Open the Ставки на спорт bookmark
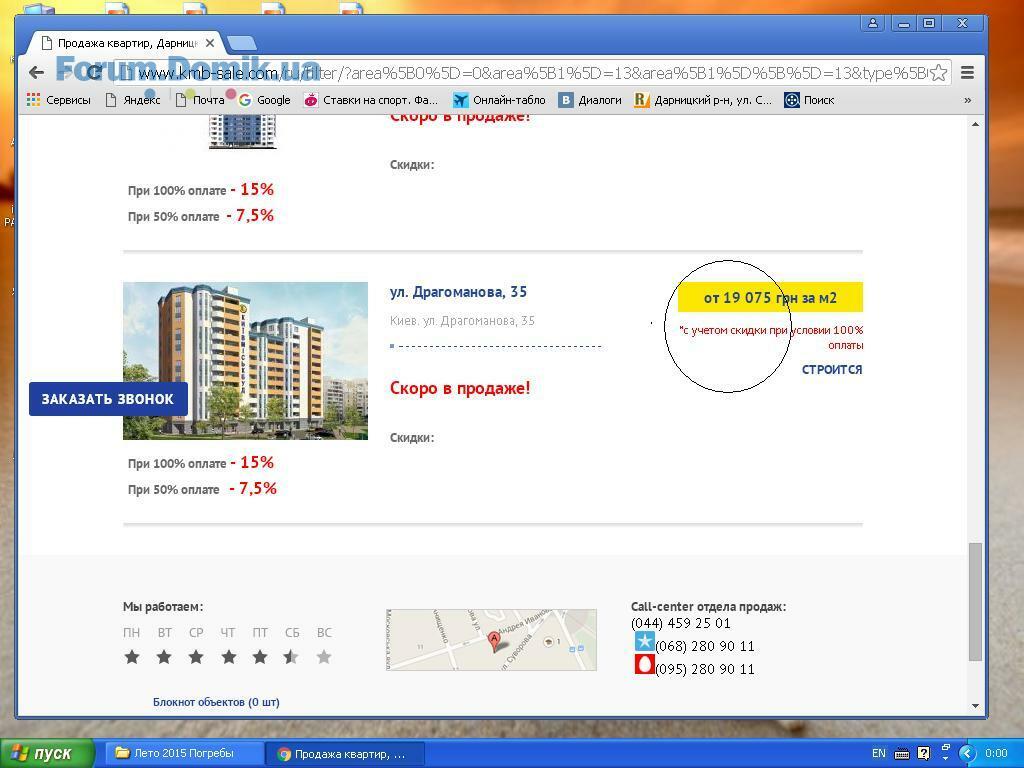The image size is (1024, 768). 370,100
